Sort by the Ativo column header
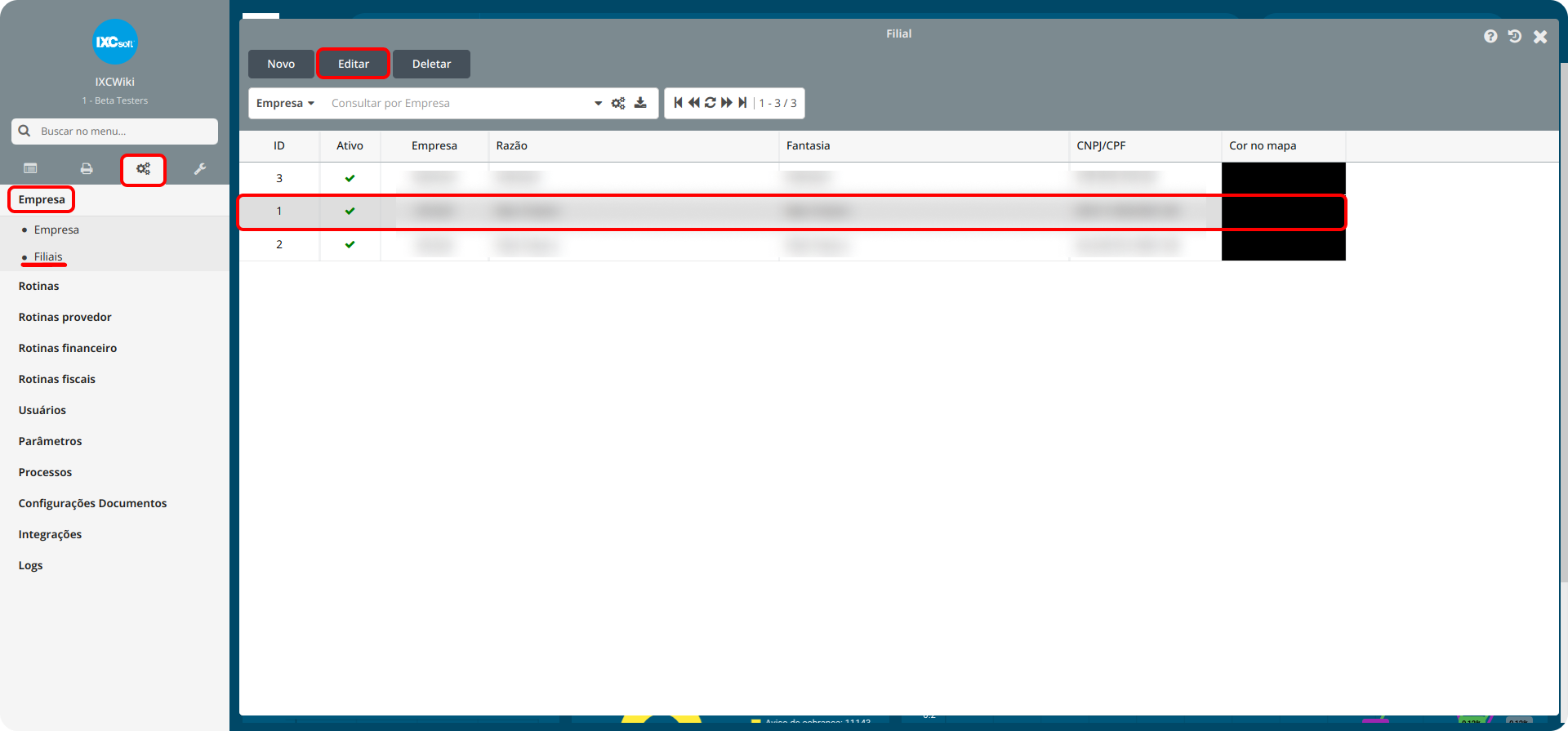Viewport: 1568px width, 731px height. point(350,145)
